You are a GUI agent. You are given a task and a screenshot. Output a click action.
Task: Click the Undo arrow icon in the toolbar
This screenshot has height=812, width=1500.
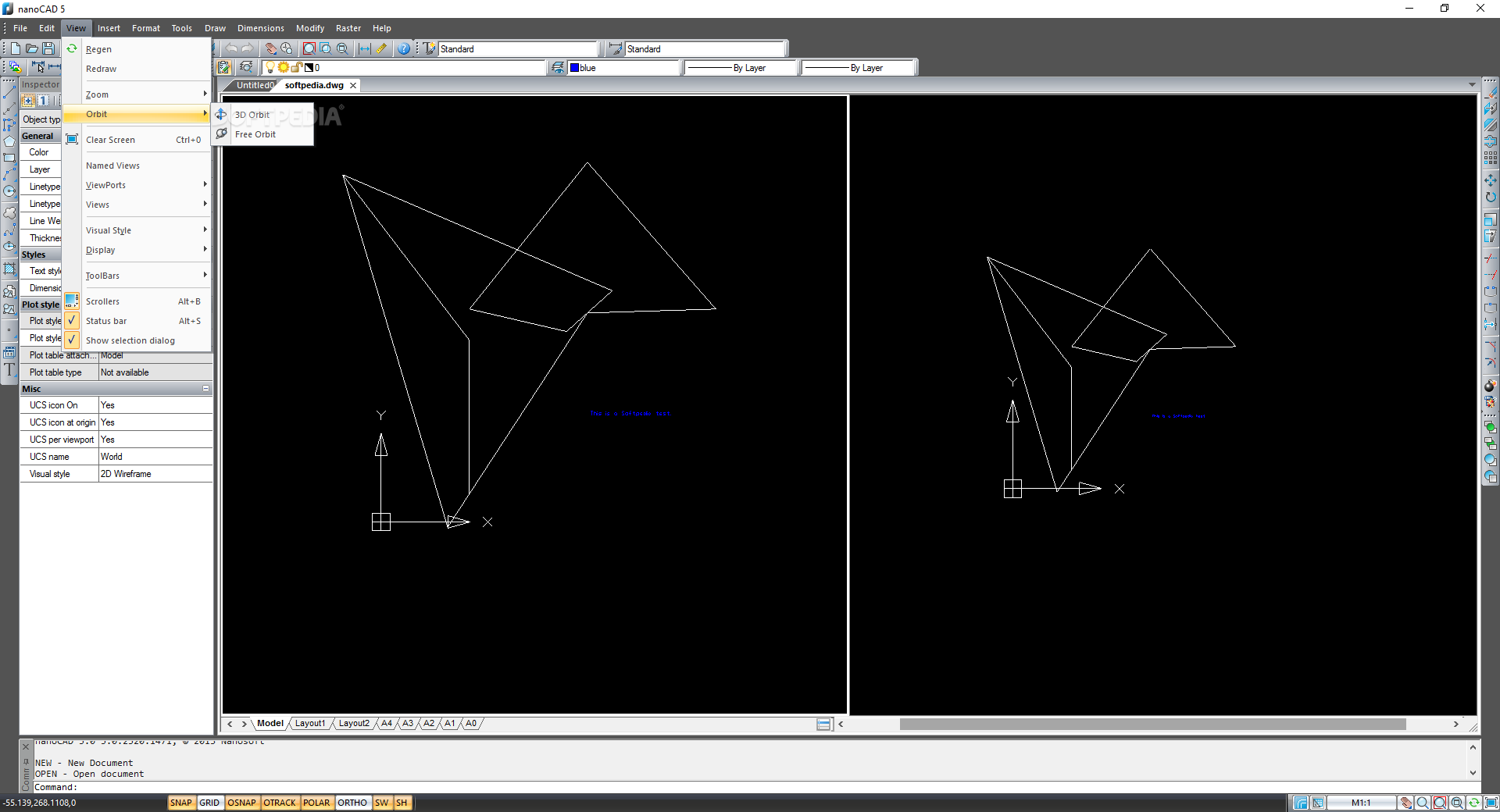coord(231,48)
